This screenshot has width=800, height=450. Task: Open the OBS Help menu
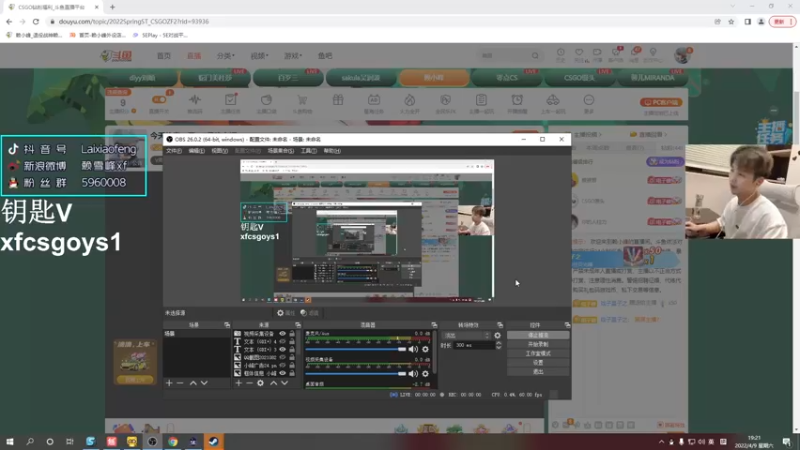tap(332, 151)
